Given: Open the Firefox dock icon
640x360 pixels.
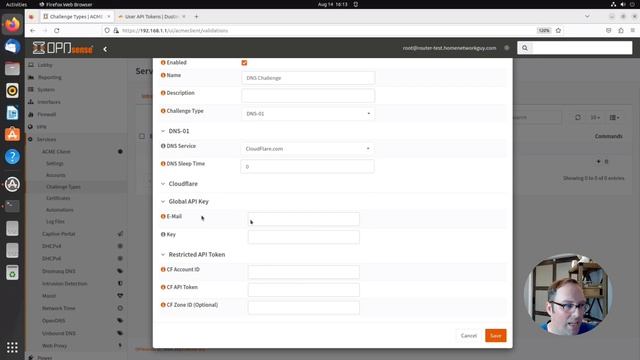Looking at the screenshot, I should [x=12, y=24].
